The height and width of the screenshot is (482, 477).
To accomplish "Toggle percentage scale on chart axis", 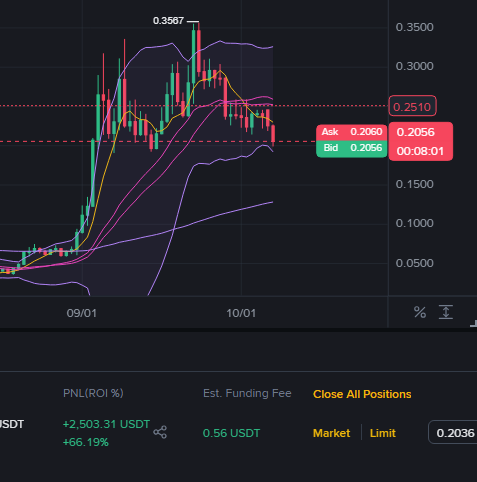I will (420, 313).
